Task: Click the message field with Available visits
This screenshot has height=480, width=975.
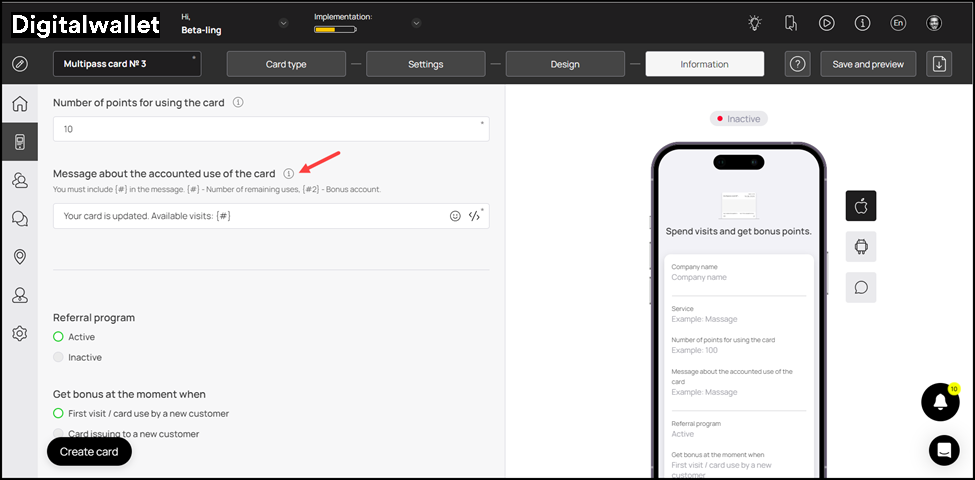Action: [271, 216]
